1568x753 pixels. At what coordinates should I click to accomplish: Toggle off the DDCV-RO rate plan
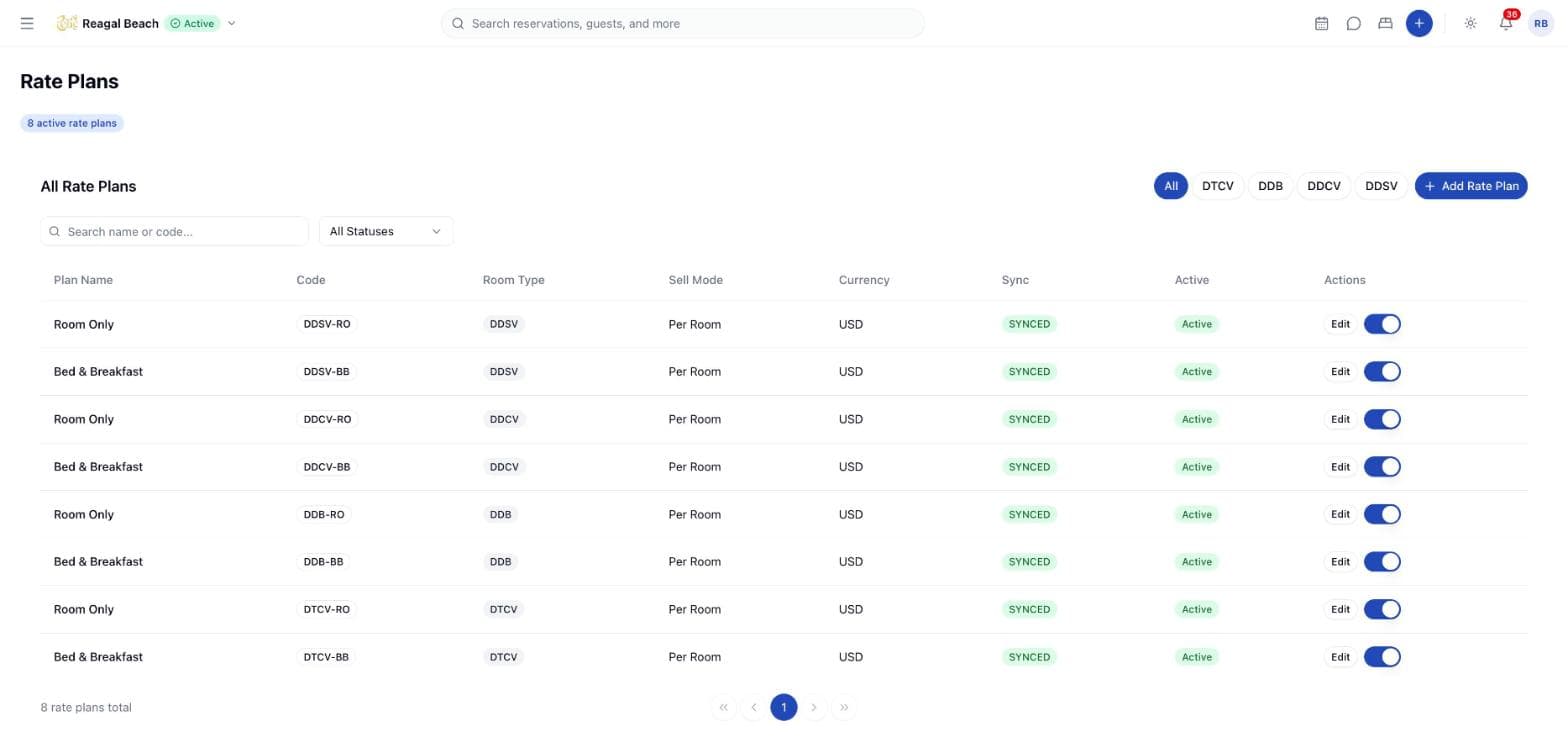point(1382,419)
